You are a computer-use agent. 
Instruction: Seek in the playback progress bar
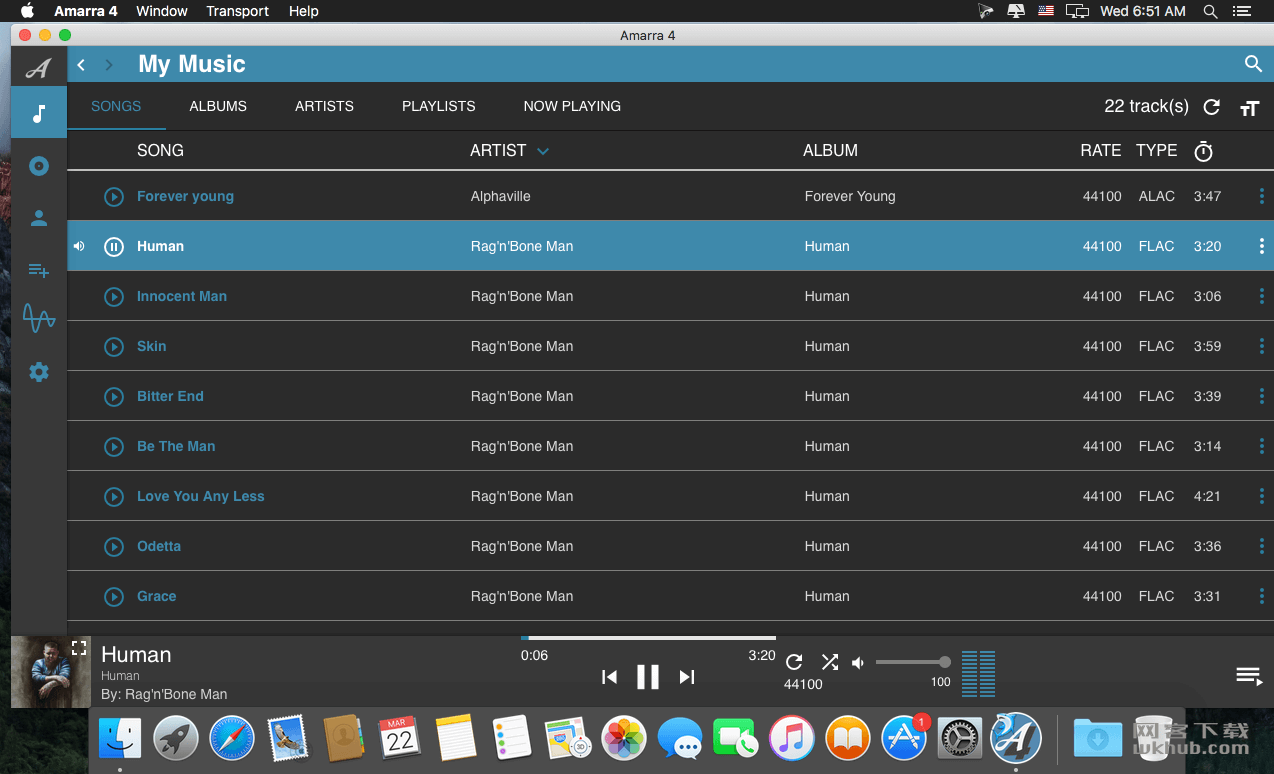click(x=648, y=638)
